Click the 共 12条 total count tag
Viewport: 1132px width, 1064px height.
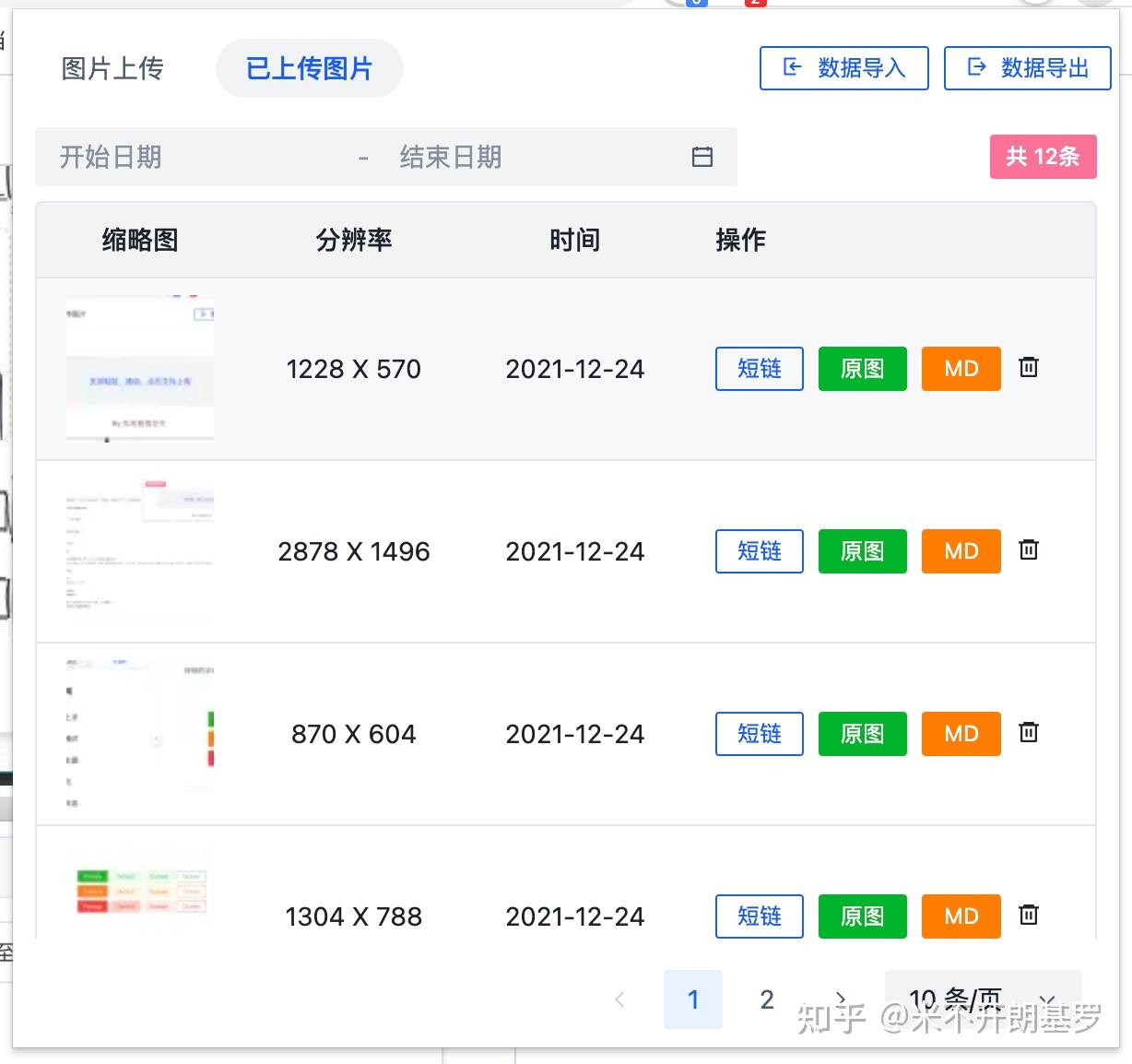point(1043,157)
